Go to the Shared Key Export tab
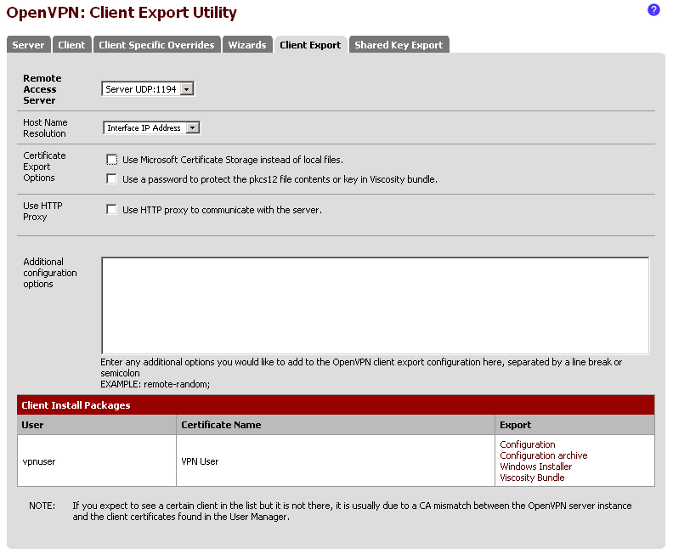Viewport: 673px width, 554px height. (x=399, y=45)
